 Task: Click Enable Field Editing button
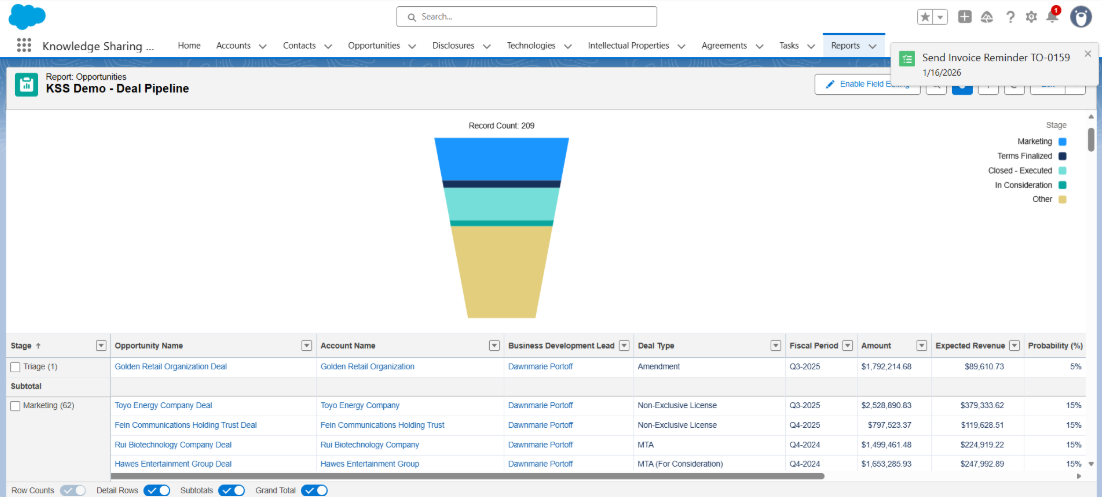pos(867,84)
